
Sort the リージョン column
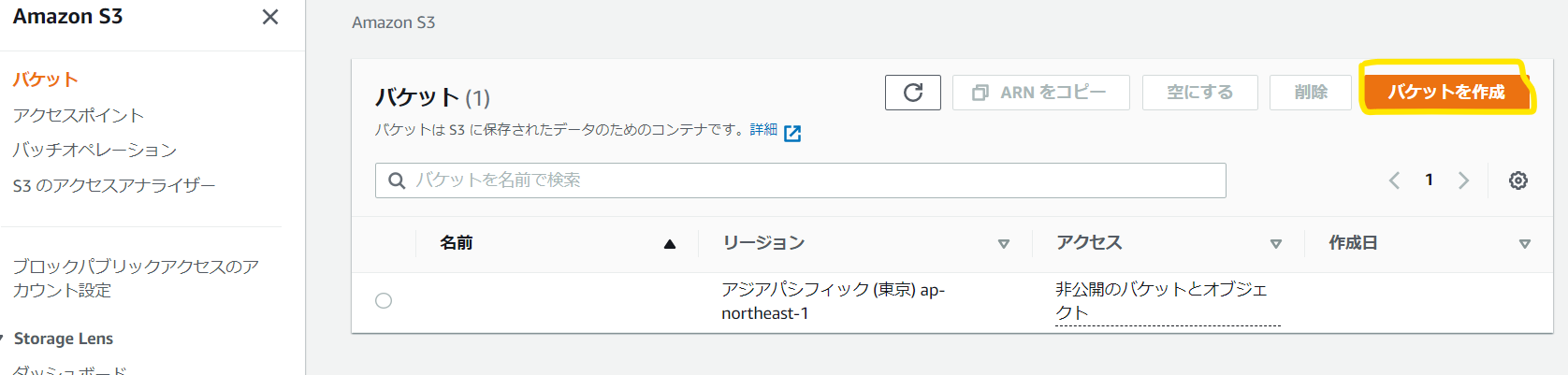click(1004, 244)
